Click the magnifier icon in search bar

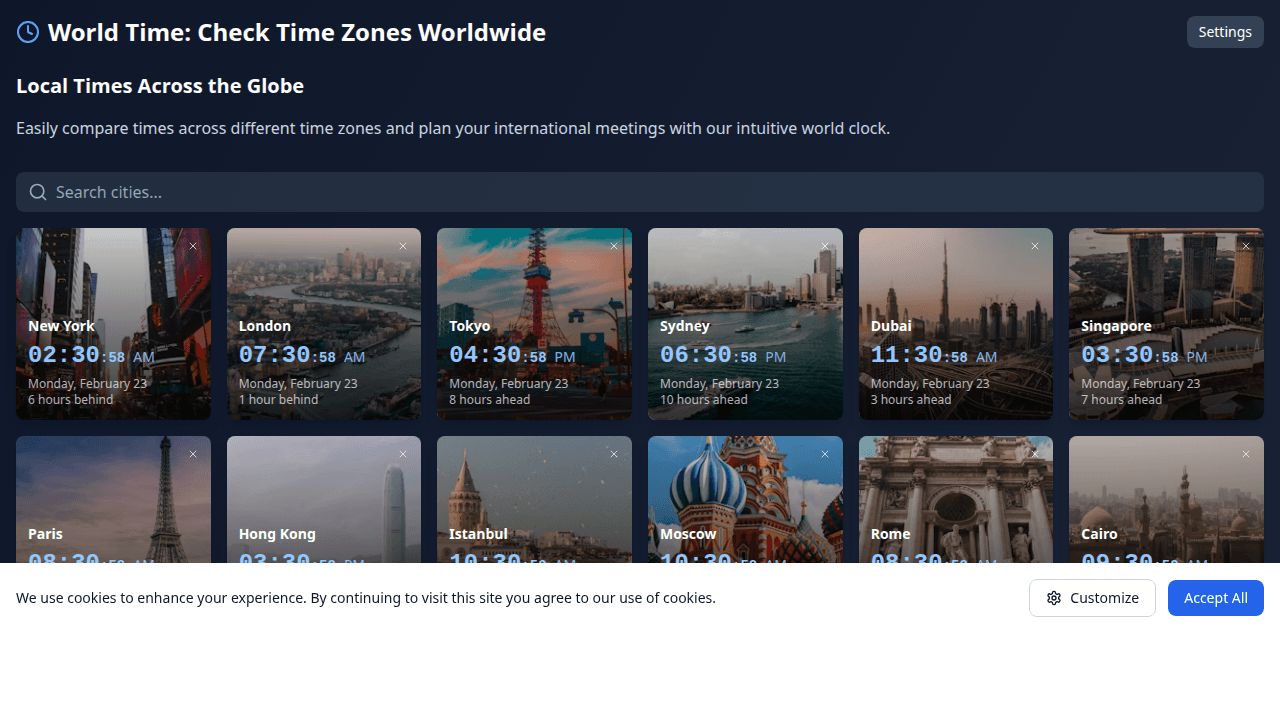tap(38, 191)
